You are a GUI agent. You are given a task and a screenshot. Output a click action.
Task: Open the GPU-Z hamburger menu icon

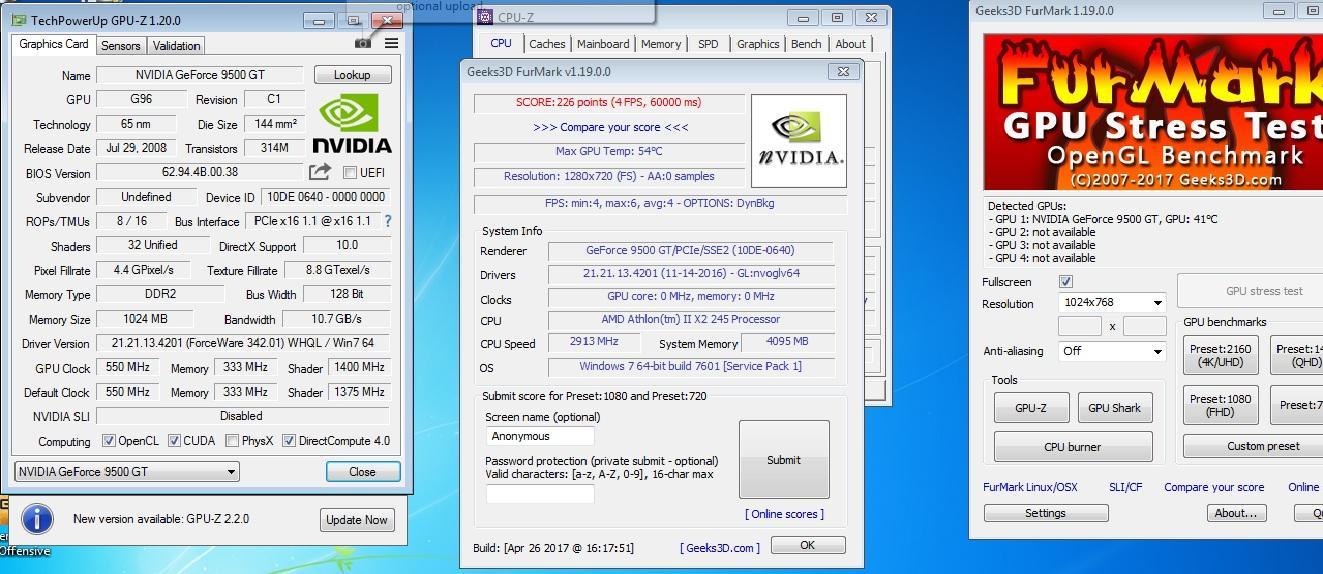[x=391, y=43]
